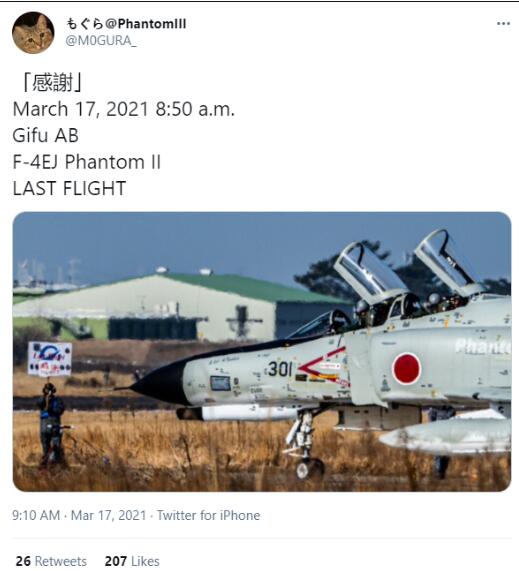Open the tweet's three-dot more options menu
519x571 pixels.
click(x=503, y=24)
